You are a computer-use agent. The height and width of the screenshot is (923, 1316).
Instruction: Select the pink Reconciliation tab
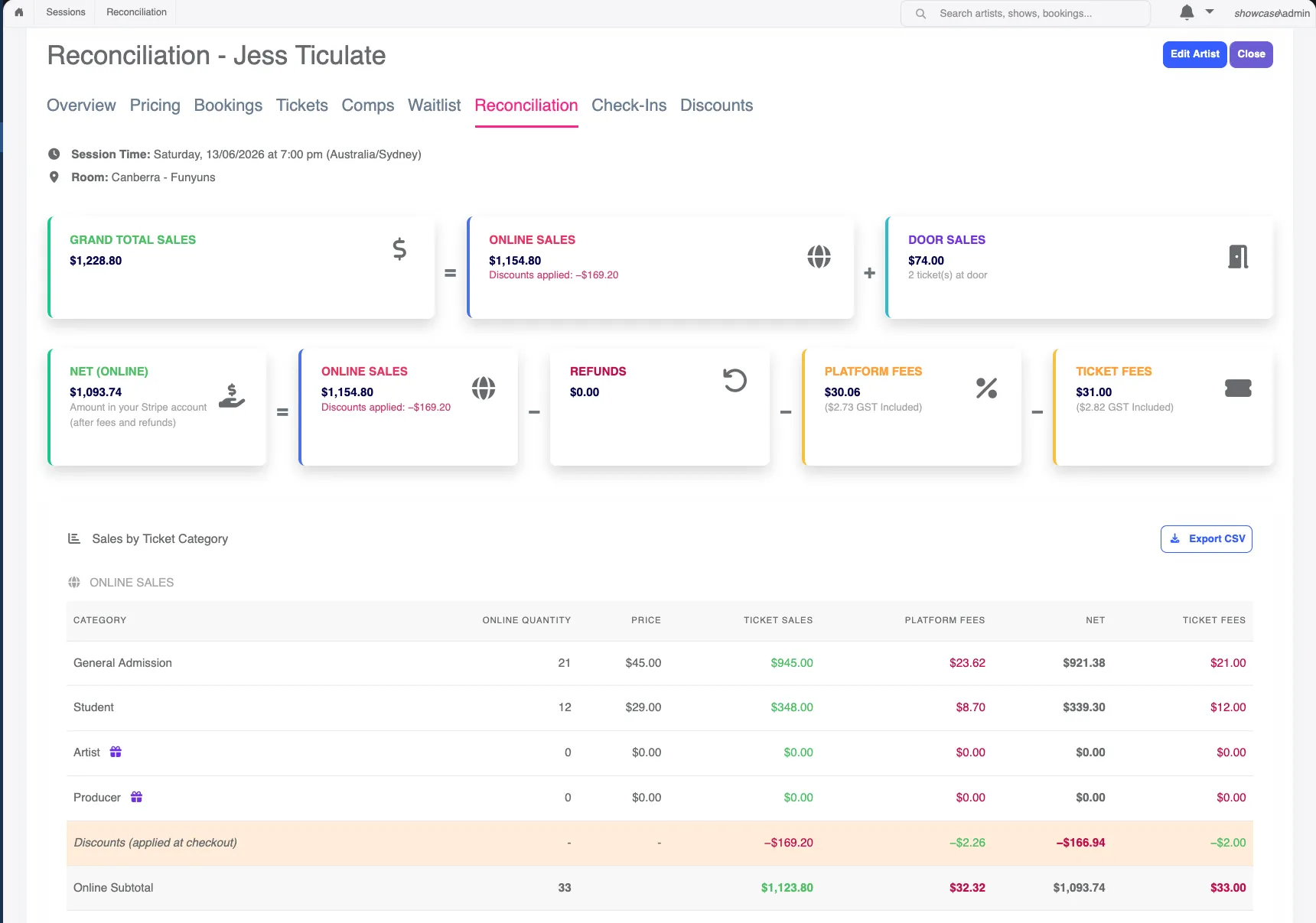click(x=526, y=106)
